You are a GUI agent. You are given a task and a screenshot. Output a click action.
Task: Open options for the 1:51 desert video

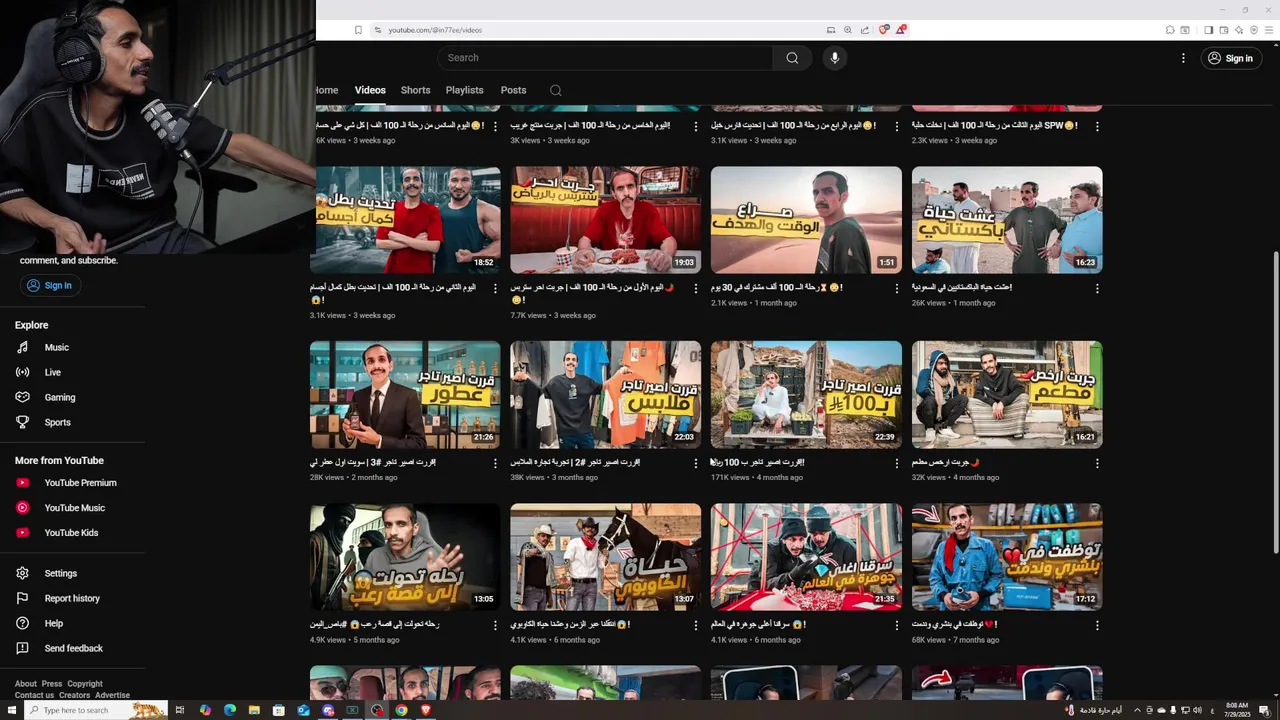(x=896, y=289)
